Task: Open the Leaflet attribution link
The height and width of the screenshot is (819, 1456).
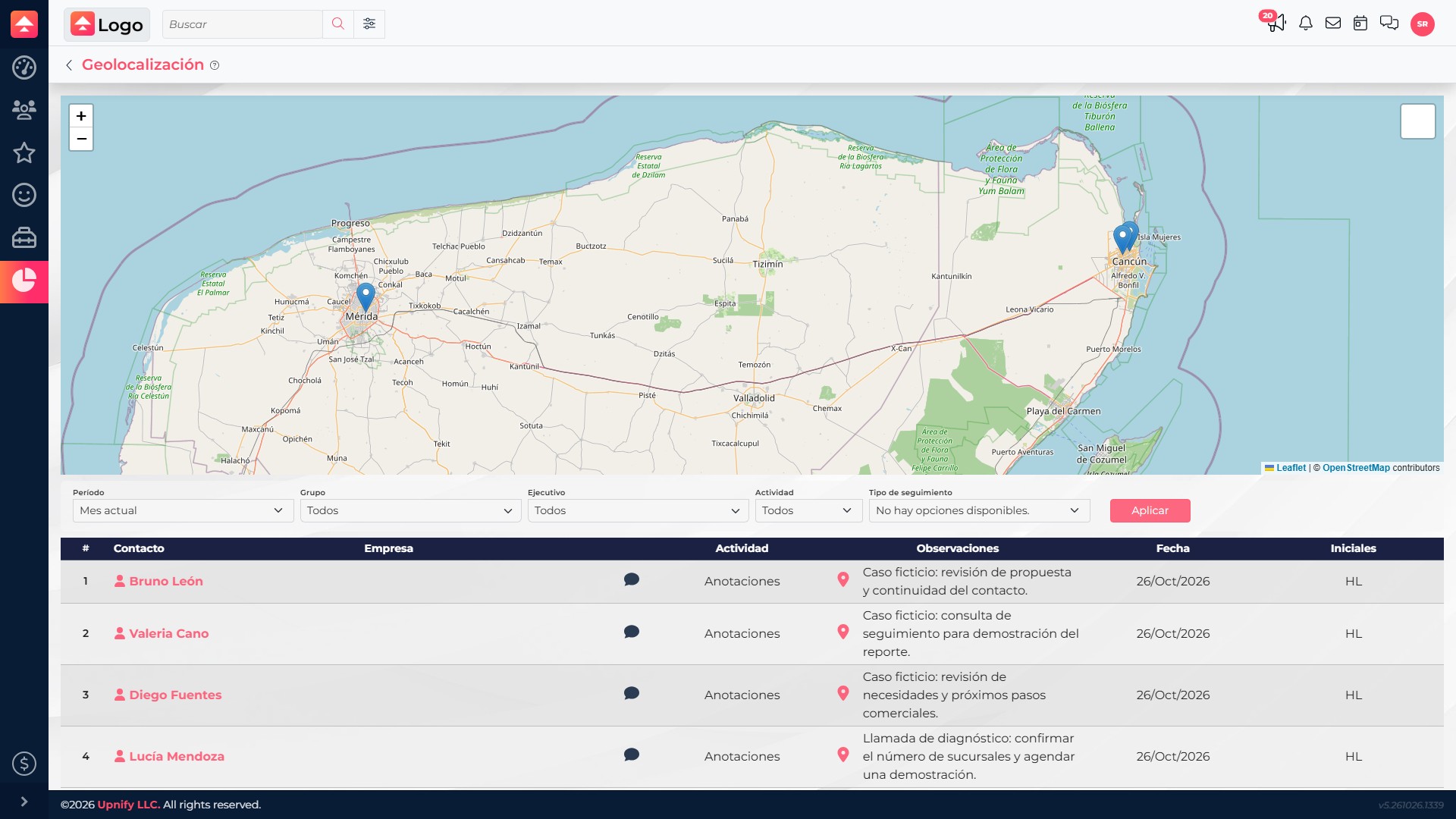Action: point(1285,468)
